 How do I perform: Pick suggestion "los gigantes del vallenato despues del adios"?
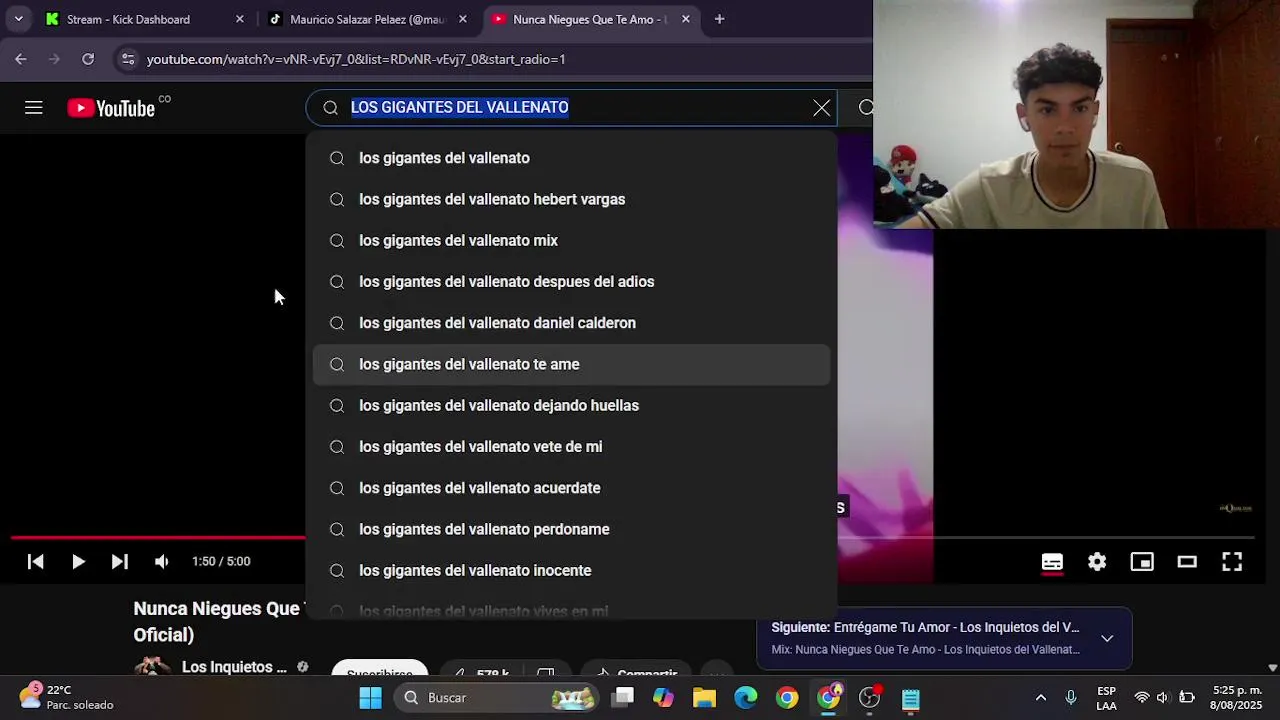[571, 282]
